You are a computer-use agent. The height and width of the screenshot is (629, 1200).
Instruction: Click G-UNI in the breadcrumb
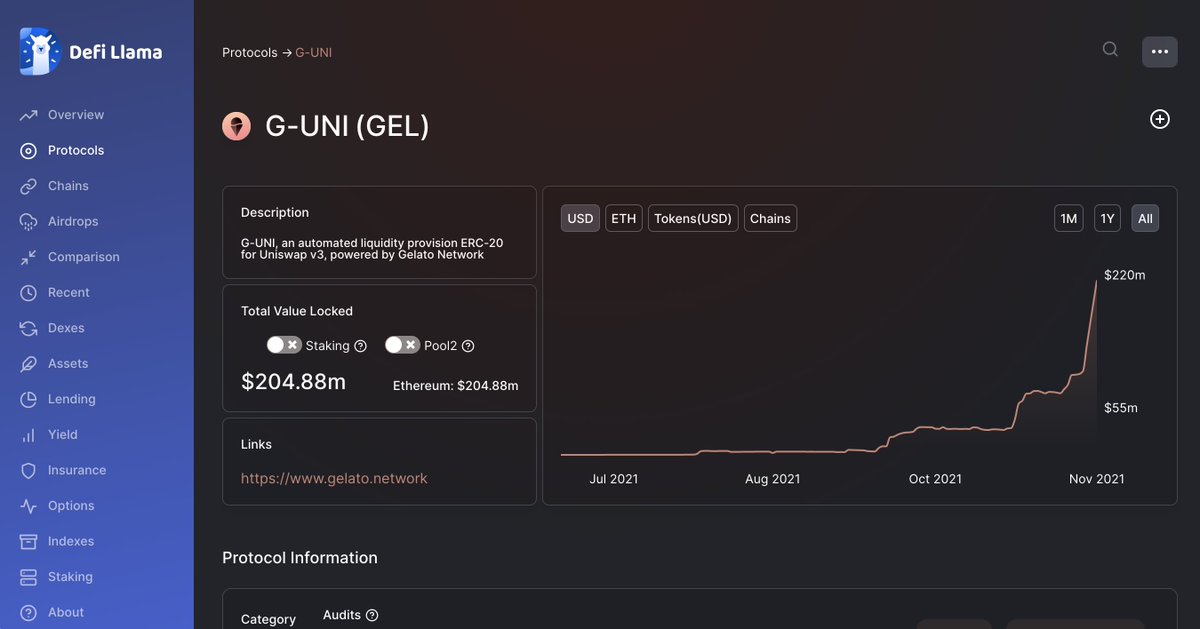pyautogui.click(x=314, y=52)
